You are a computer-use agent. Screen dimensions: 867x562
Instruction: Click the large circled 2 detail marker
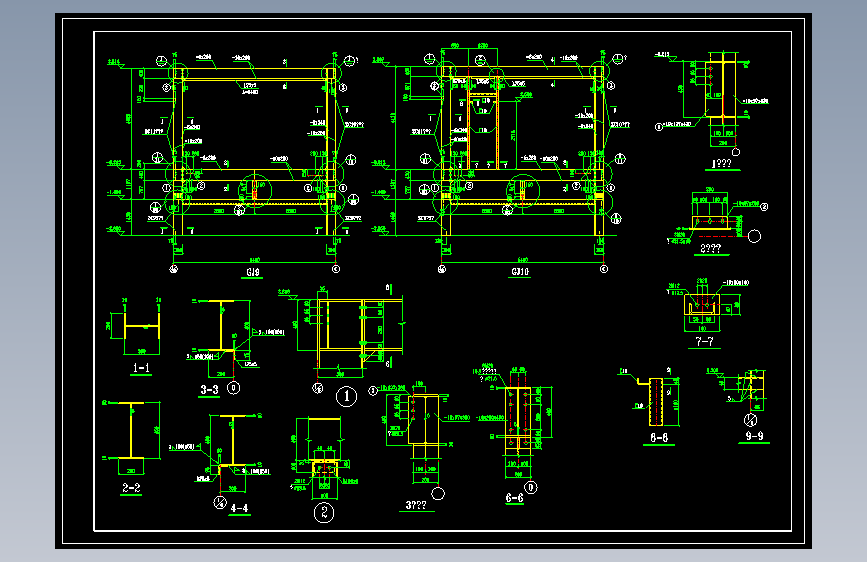(x=324, y=512)
